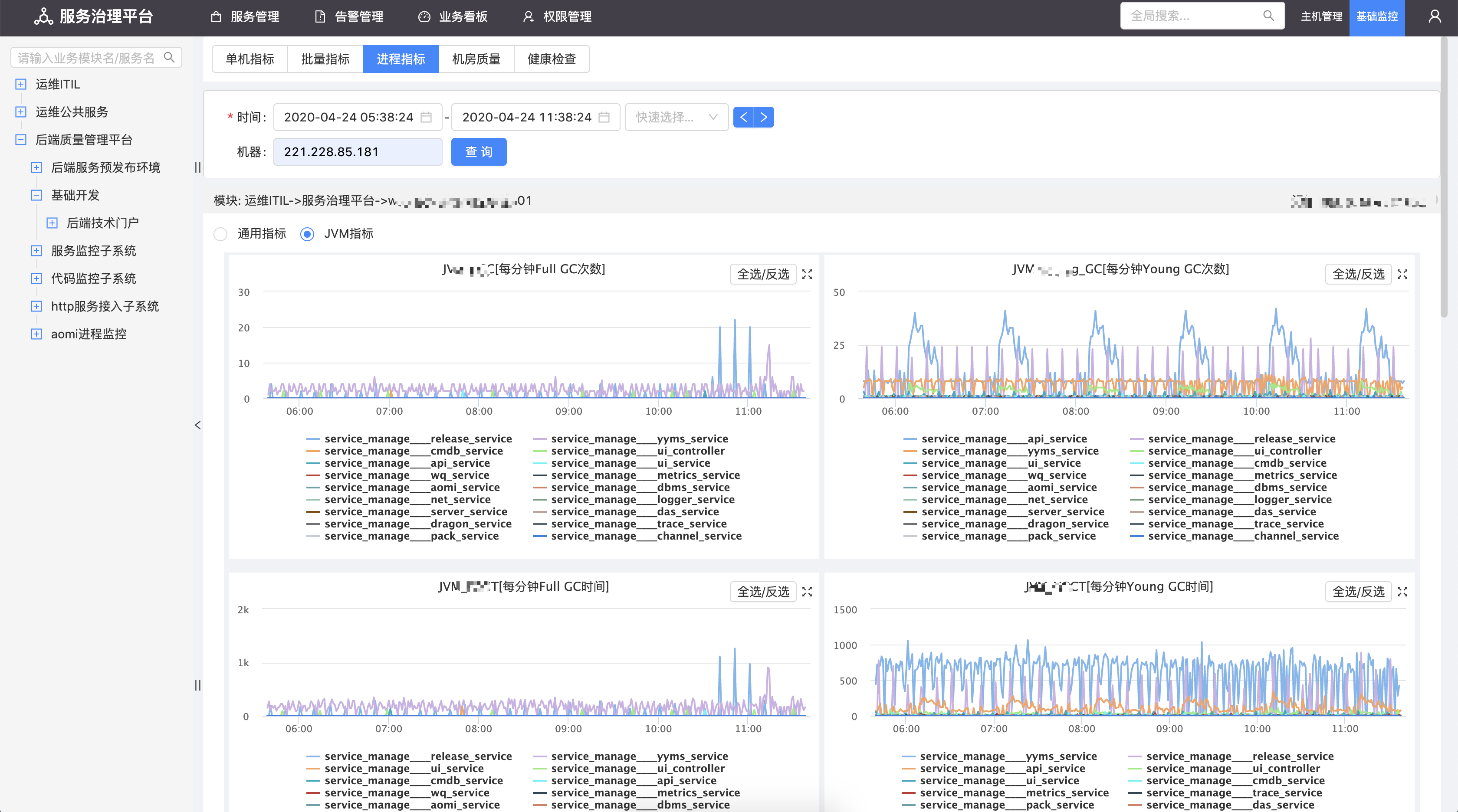This screenshot has height=812, width=1458.
Task: Expand the 运维ITIL tree node
Action: 21,84
